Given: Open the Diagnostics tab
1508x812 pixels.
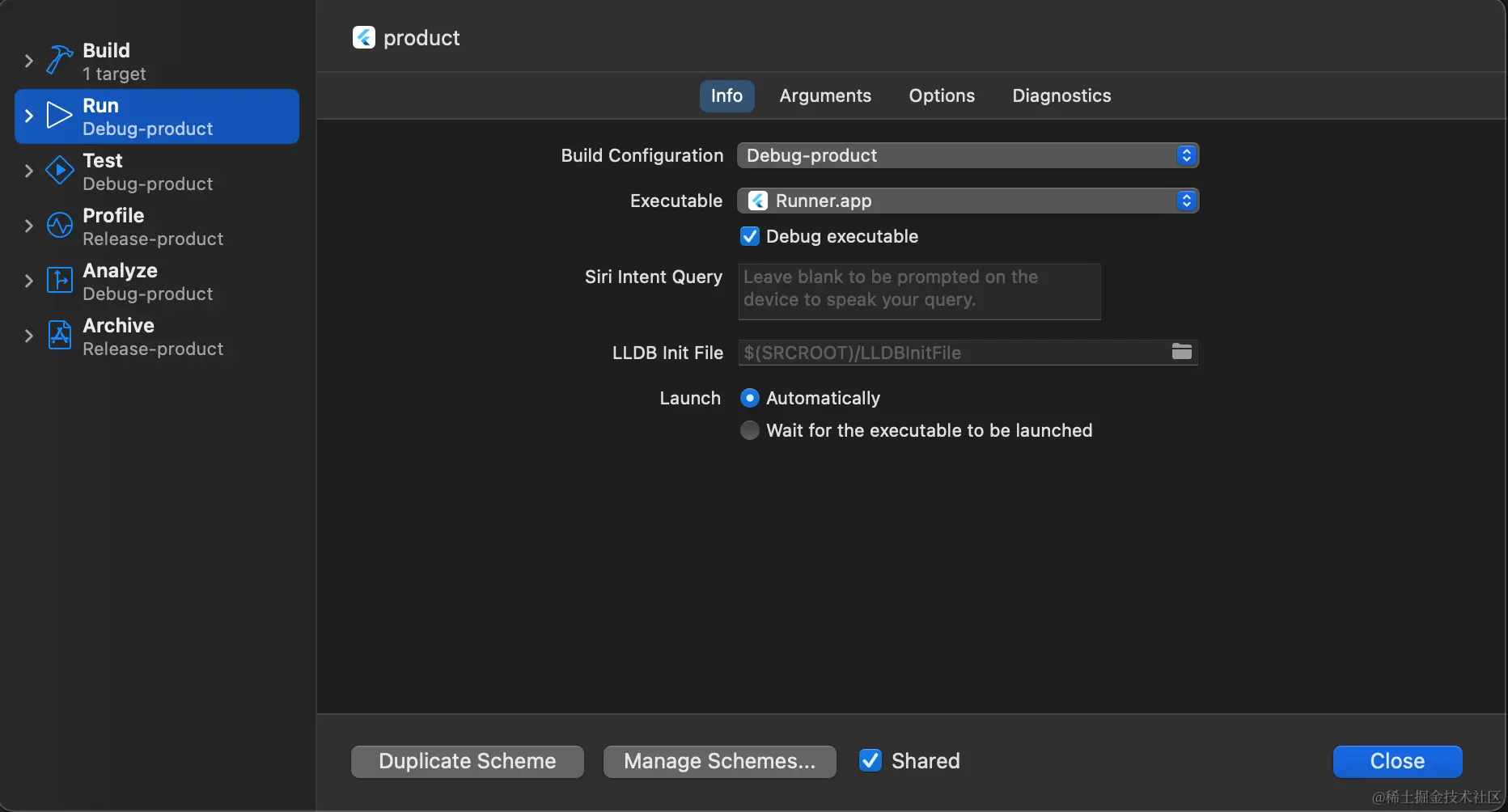Looking at the screenshot, I should click(1061, 95).
